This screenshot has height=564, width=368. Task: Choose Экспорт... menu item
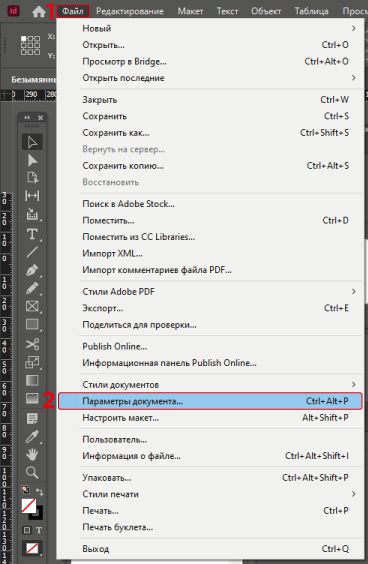pyautogui.click(x=210, y=308)
